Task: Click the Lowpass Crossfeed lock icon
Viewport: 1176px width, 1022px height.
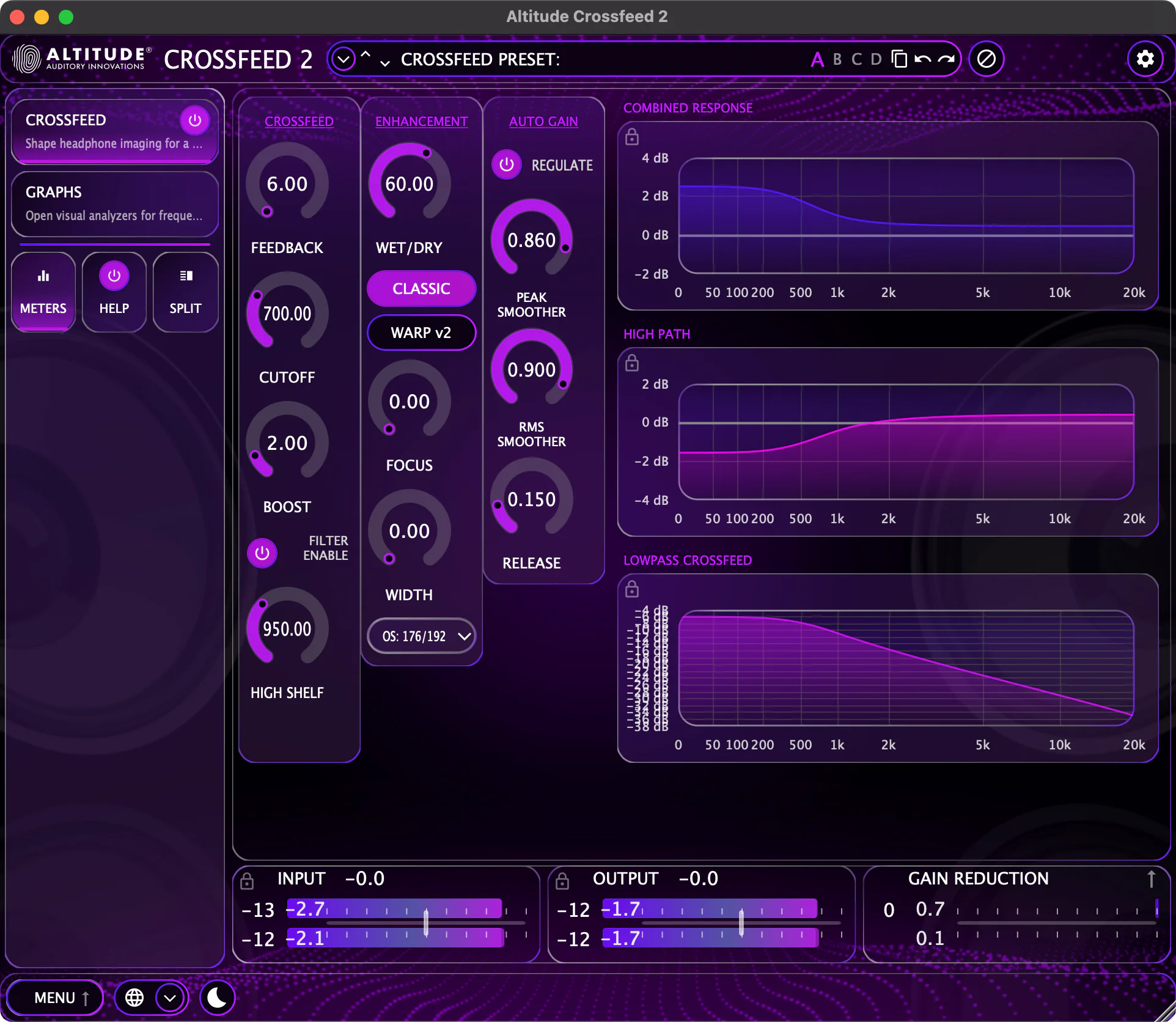Action: [x=632, y=589]
